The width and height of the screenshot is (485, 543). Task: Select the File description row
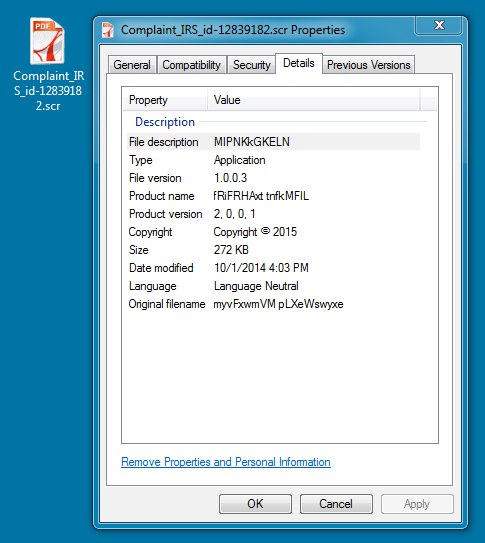pyautogui.click(x=273, y=142)
